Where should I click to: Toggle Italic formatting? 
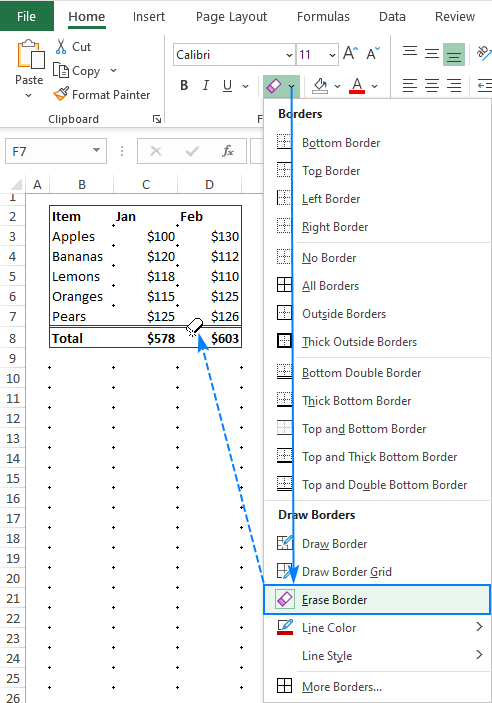(205, 85)
